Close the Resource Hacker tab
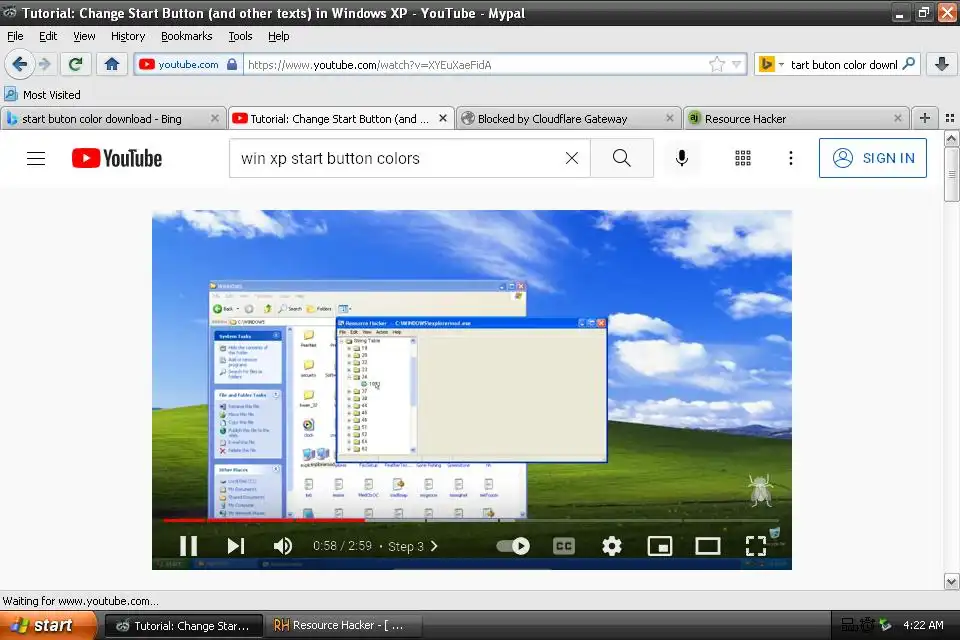The width and height of the screenshot is (960, 640). [x=898, y=118]
